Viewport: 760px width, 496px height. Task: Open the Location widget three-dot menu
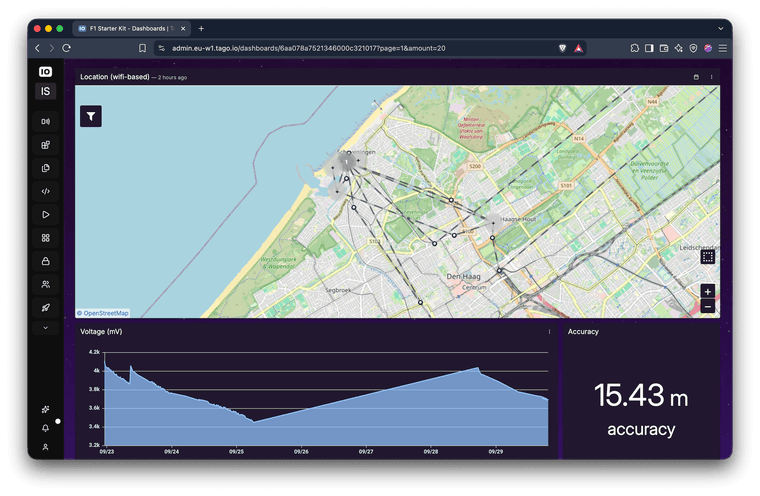pos(711,77)
